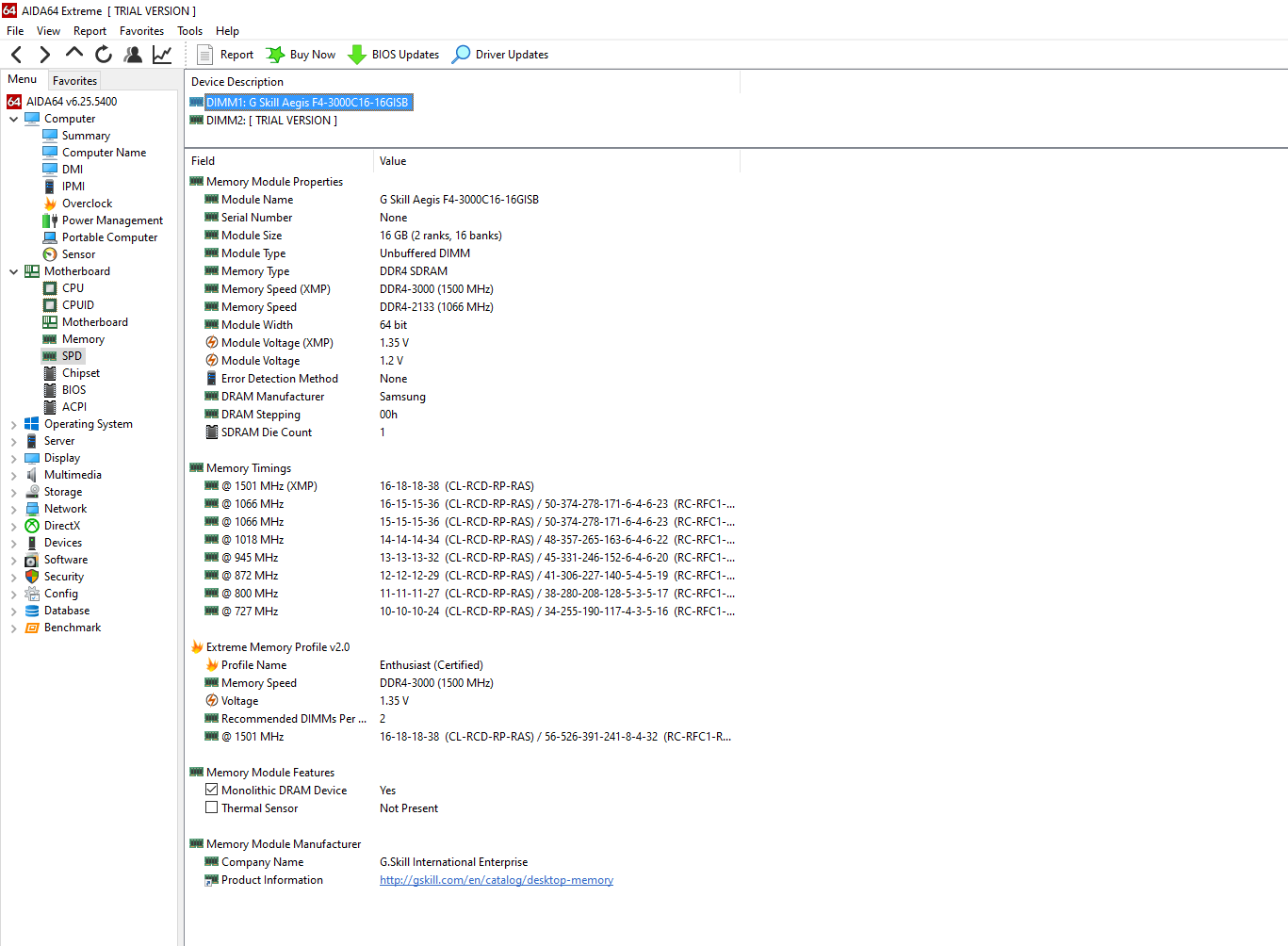Screen dimensions: 1288x946
Task: Open the Favorites menu in menu bar
Action: tap(141, 31)
